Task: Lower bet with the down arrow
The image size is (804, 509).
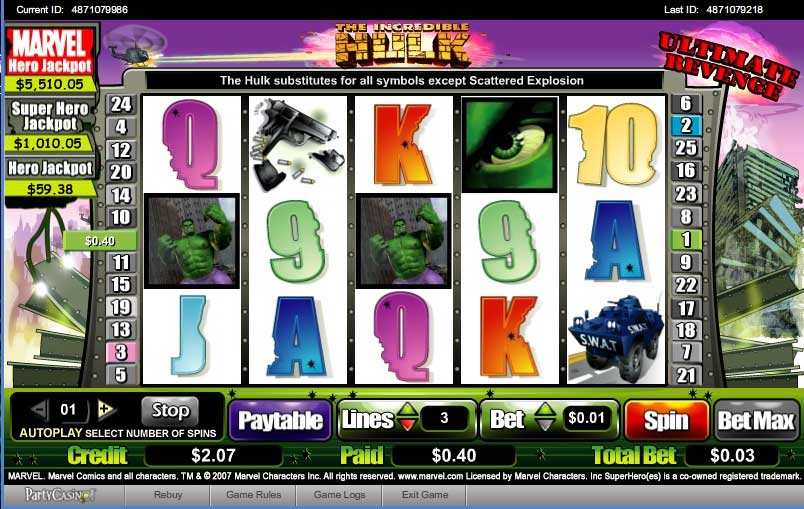Action: point(545,425)
